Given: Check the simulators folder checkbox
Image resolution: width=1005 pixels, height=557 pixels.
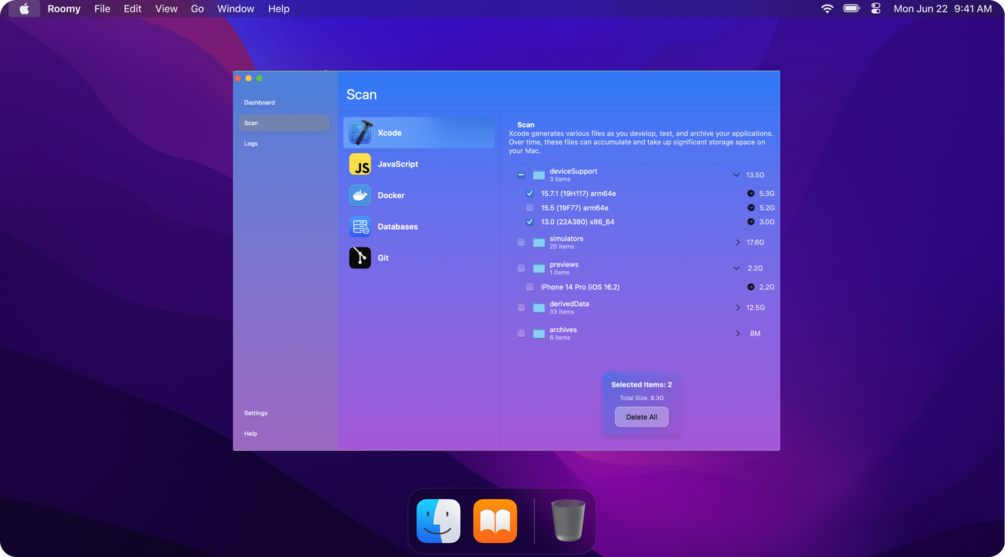Looking at the screenshot, I should 521,242.
